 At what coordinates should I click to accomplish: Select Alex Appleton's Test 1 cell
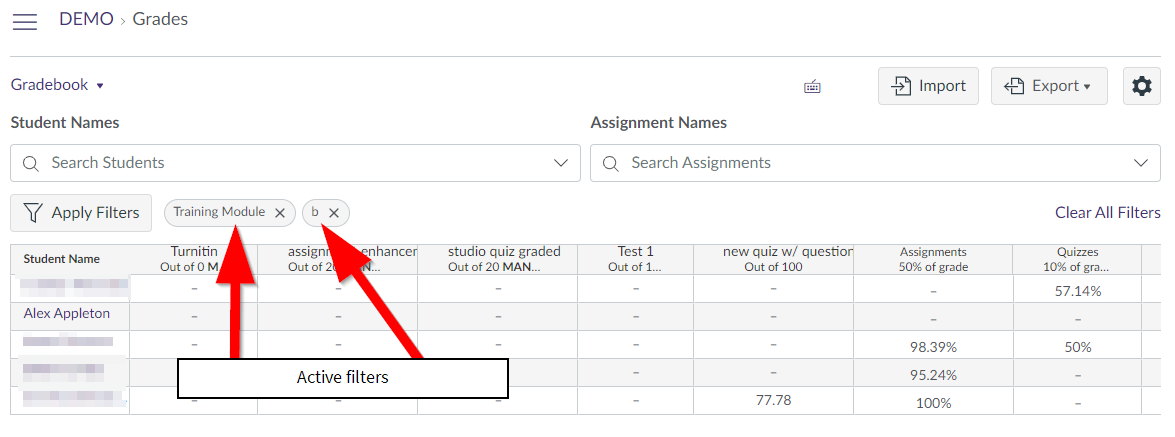[635, 317]
